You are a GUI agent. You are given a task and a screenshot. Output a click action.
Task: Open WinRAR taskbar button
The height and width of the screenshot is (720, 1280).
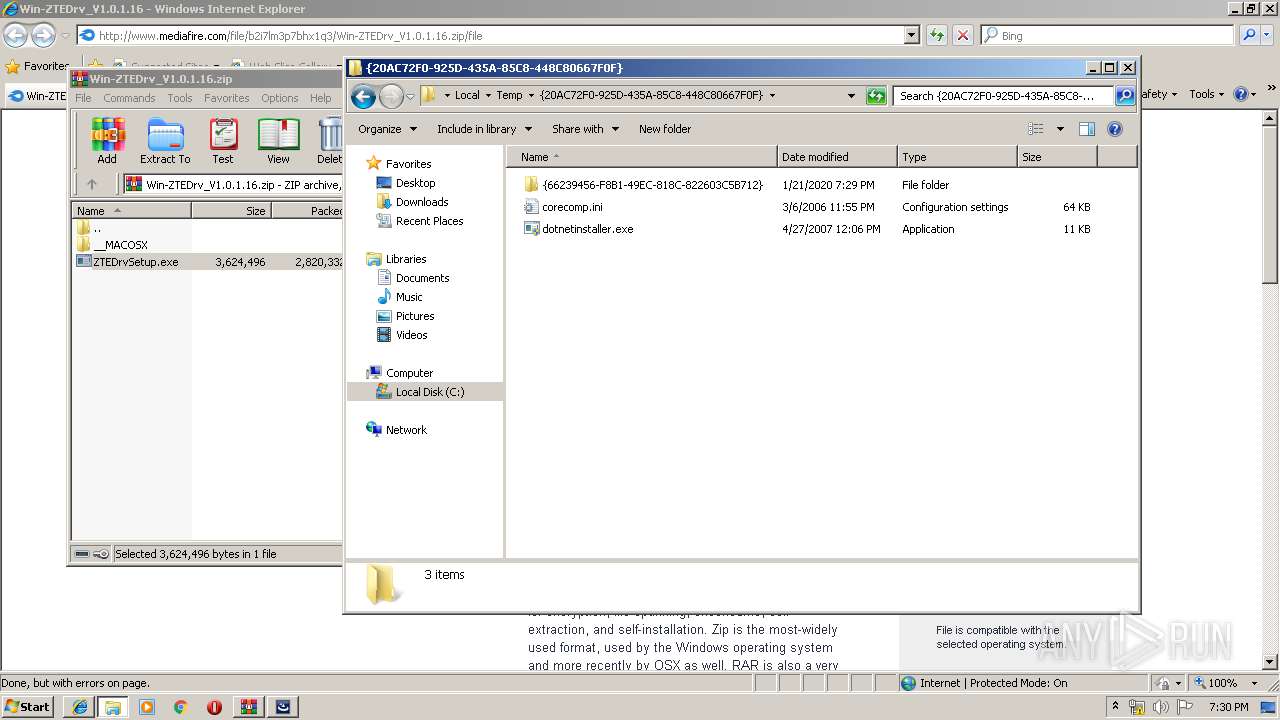248,707
